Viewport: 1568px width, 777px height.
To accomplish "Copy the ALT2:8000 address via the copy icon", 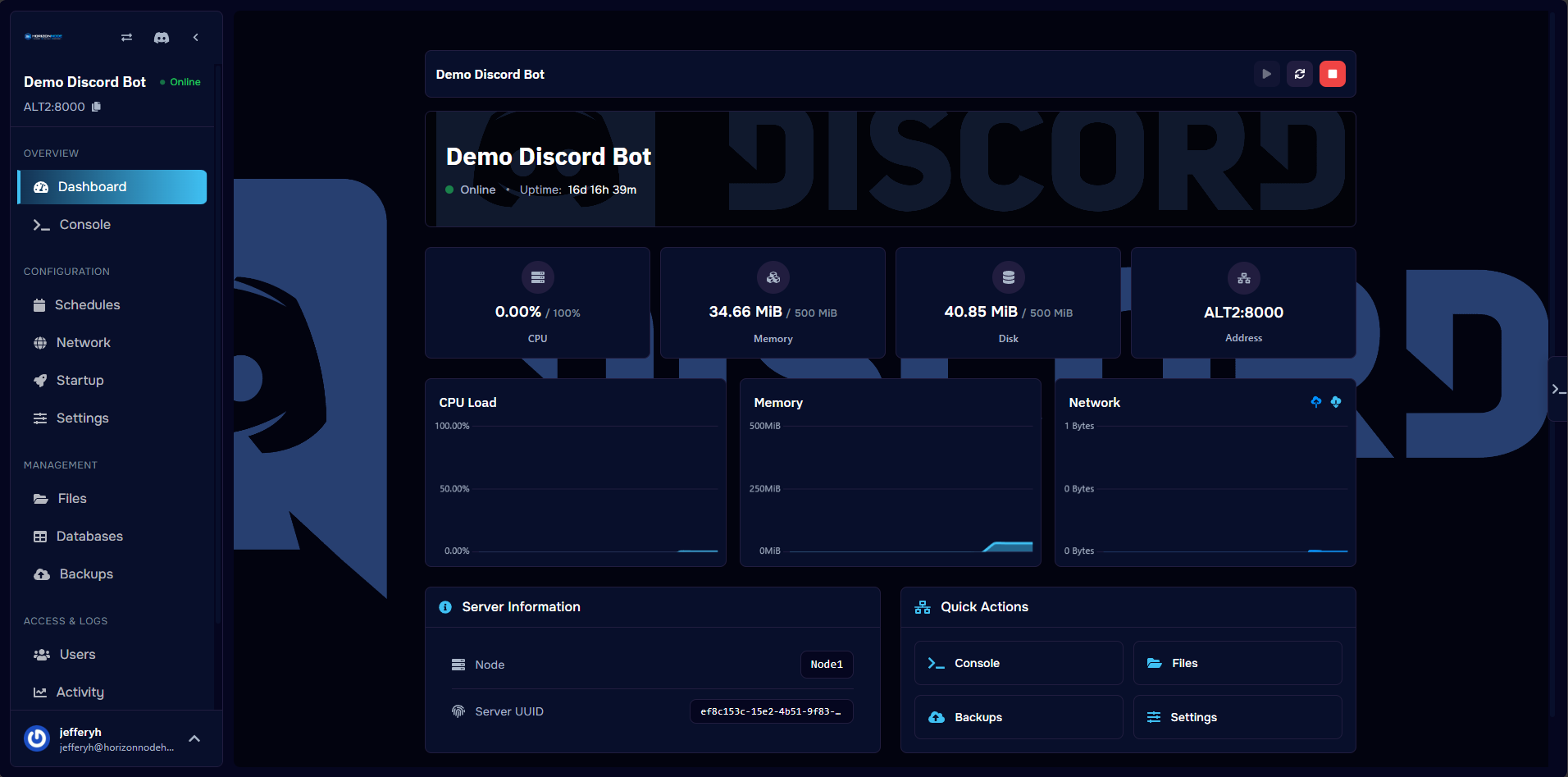I will pos(96,107).
